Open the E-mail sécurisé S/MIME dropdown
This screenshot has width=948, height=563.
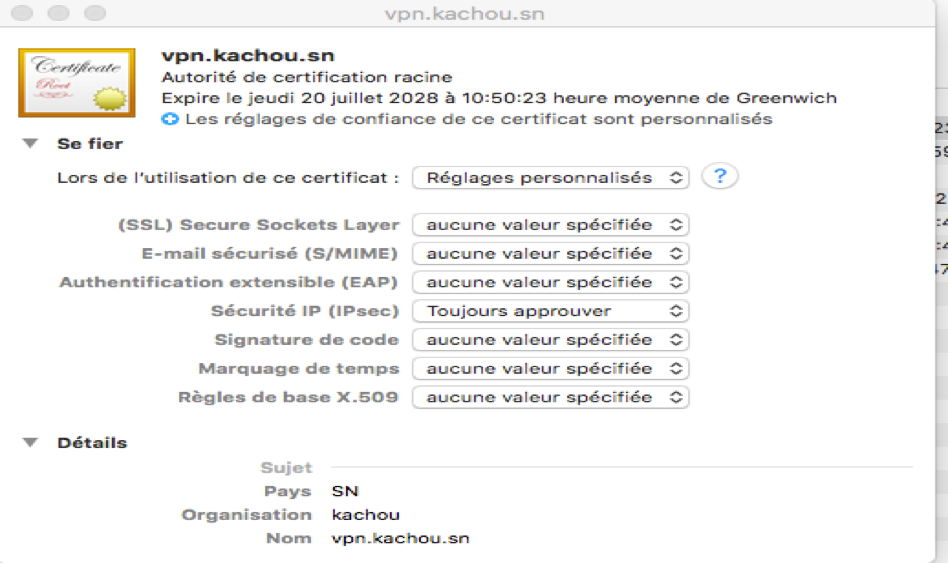(550, 253)
